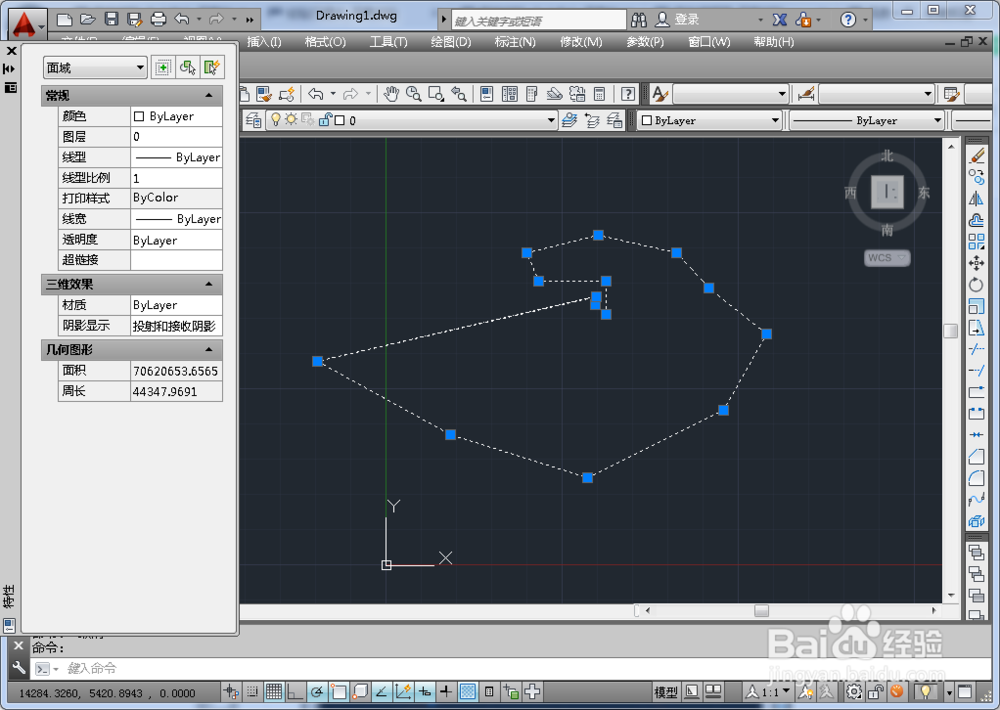The height and width of the screenshot is (710, 1000).
Task: Open the 窗口(W) menu
Action: tap(709, 42)
